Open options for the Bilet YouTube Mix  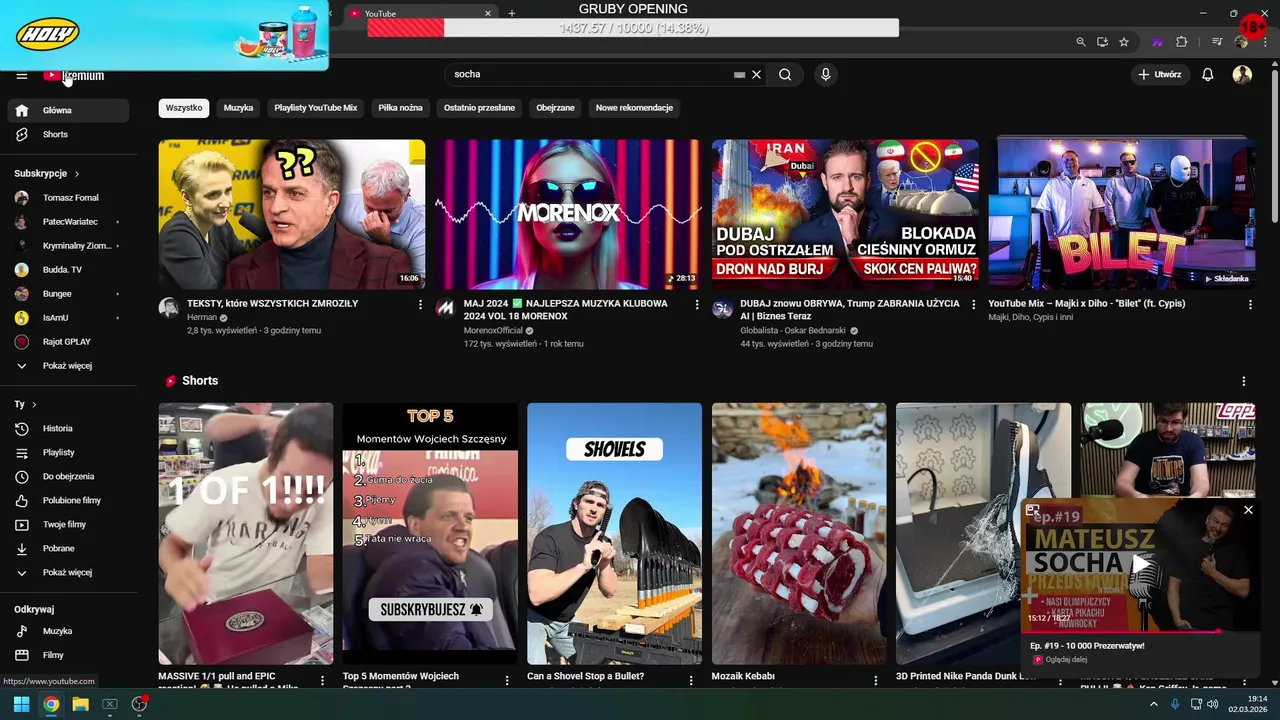tap(1250, 304)
